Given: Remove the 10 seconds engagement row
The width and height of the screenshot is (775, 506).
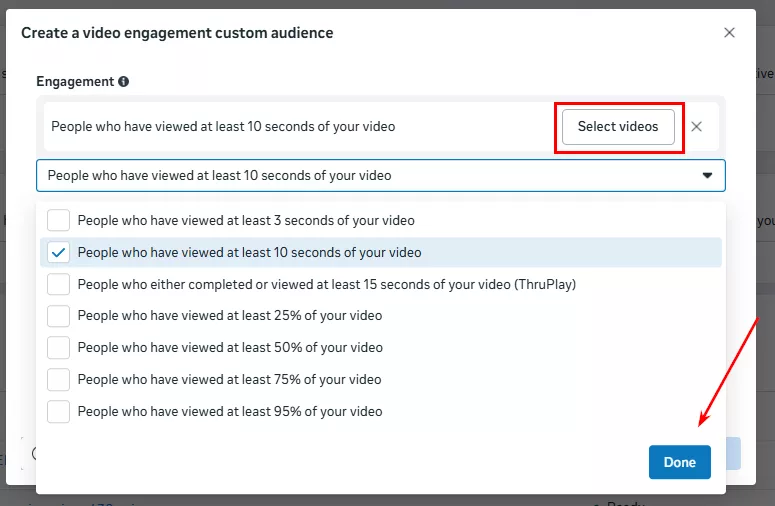Looking at the screenshot, I should pyautogui.click(x=697, y=126).
